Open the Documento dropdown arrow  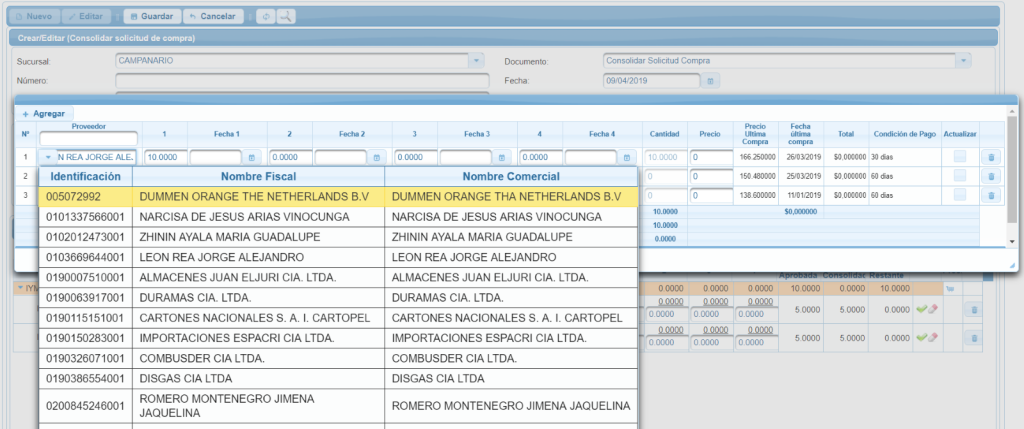click(x=963, y=61)
